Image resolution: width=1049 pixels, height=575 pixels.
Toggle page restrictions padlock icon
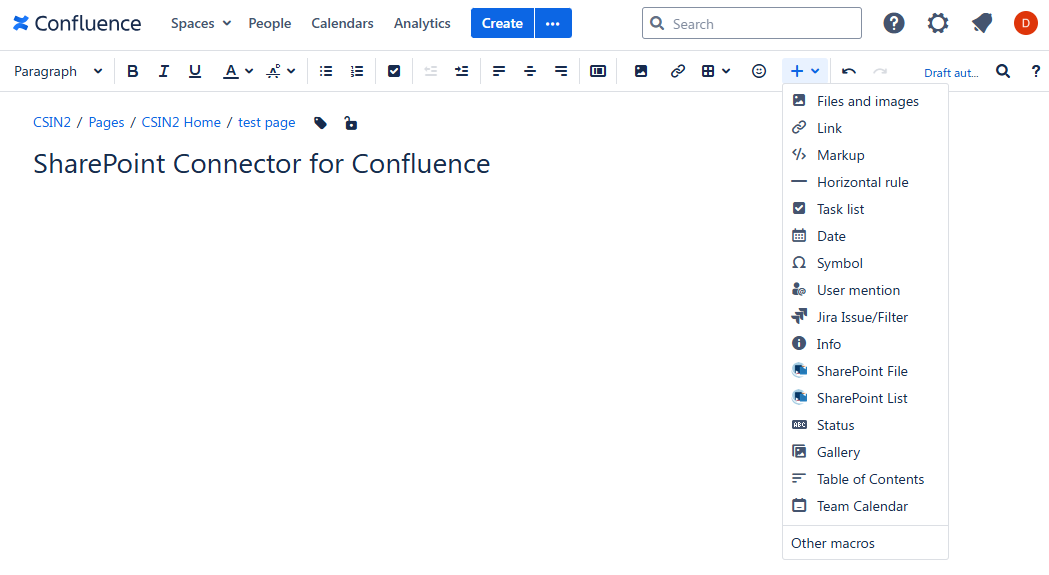(x=350, y=123)
